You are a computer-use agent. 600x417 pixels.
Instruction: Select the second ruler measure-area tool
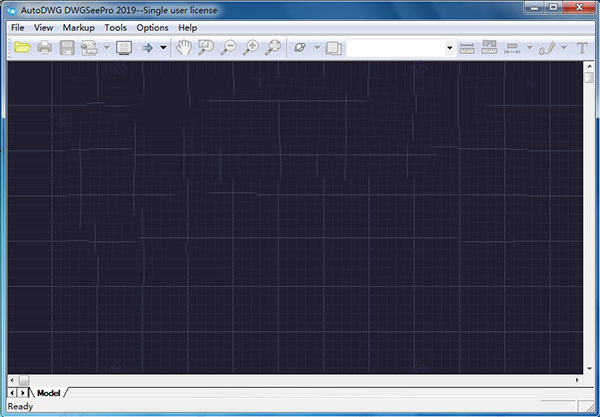489,47
